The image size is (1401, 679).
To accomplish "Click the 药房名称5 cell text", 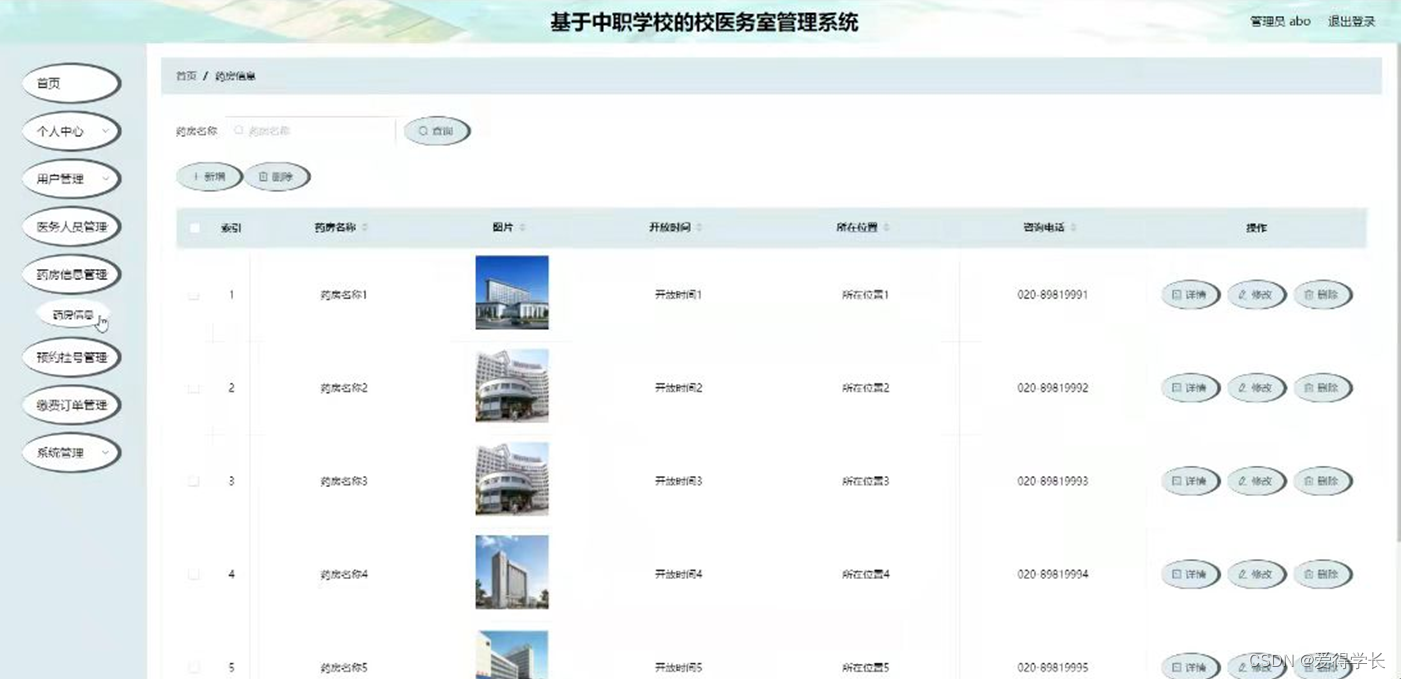I will (x=344, y=667).
